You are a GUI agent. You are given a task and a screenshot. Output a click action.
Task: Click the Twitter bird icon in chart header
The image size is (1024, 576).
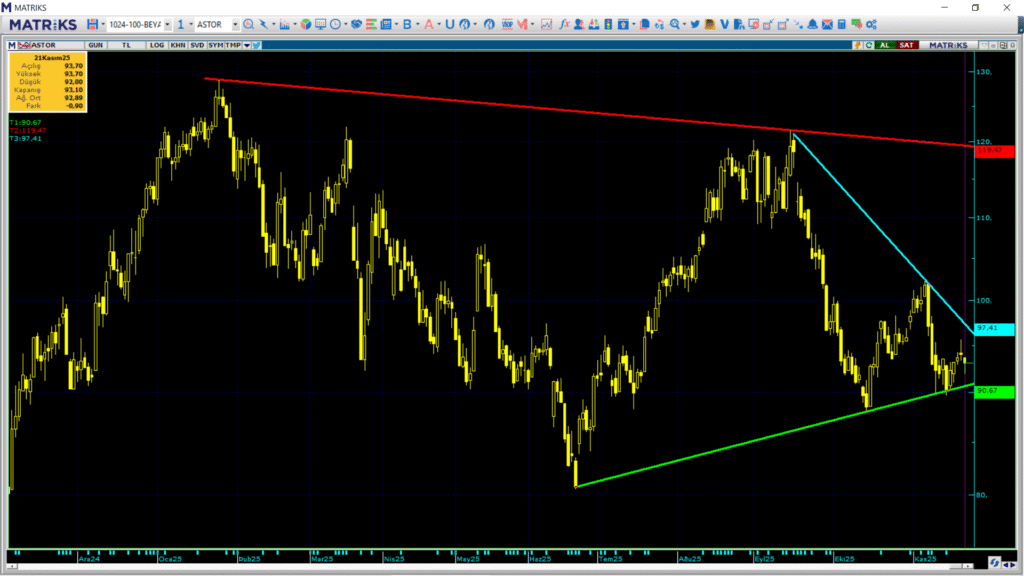click(x=257, y=45)
